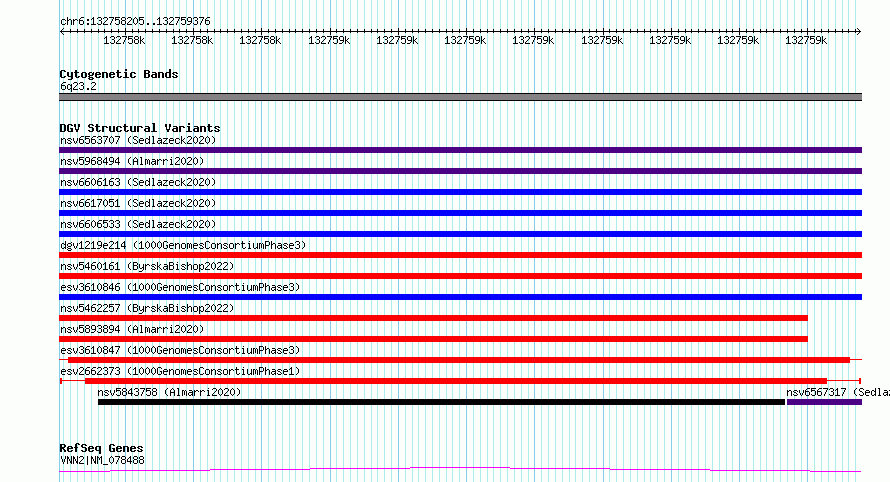Select the nsv5968494 (Almarri2020) variant label
Screen dimensions: 890x482
[132, 161]
